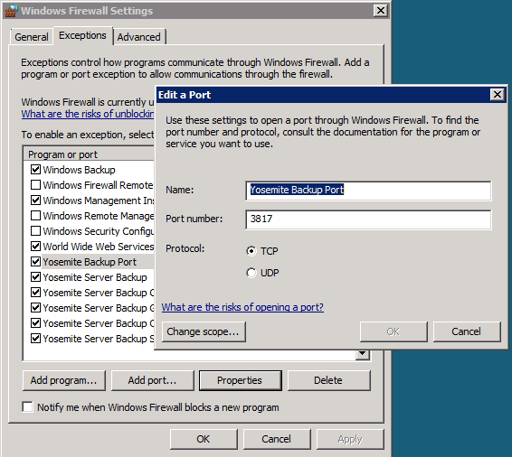Screen dimensions: 512x457
Task: Click the Windows Firewall title bar icon
Action: 12,11
